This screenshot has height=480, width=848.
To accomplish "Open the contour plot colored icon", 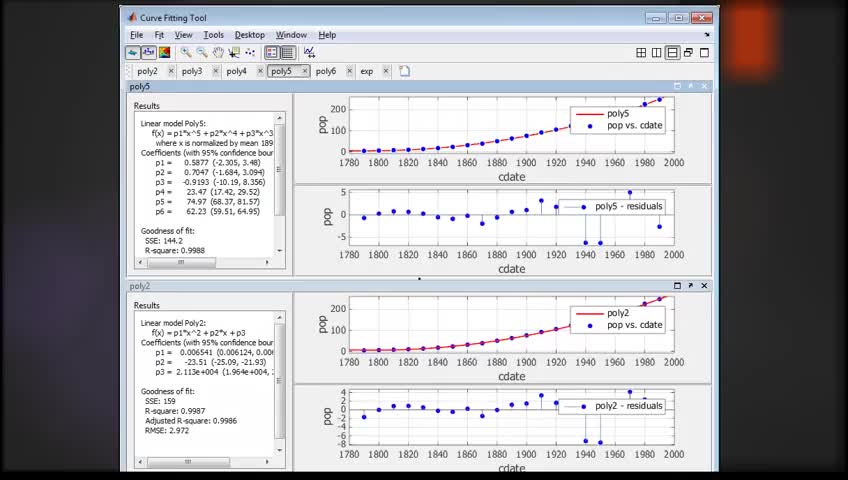I will click(164, 52).
